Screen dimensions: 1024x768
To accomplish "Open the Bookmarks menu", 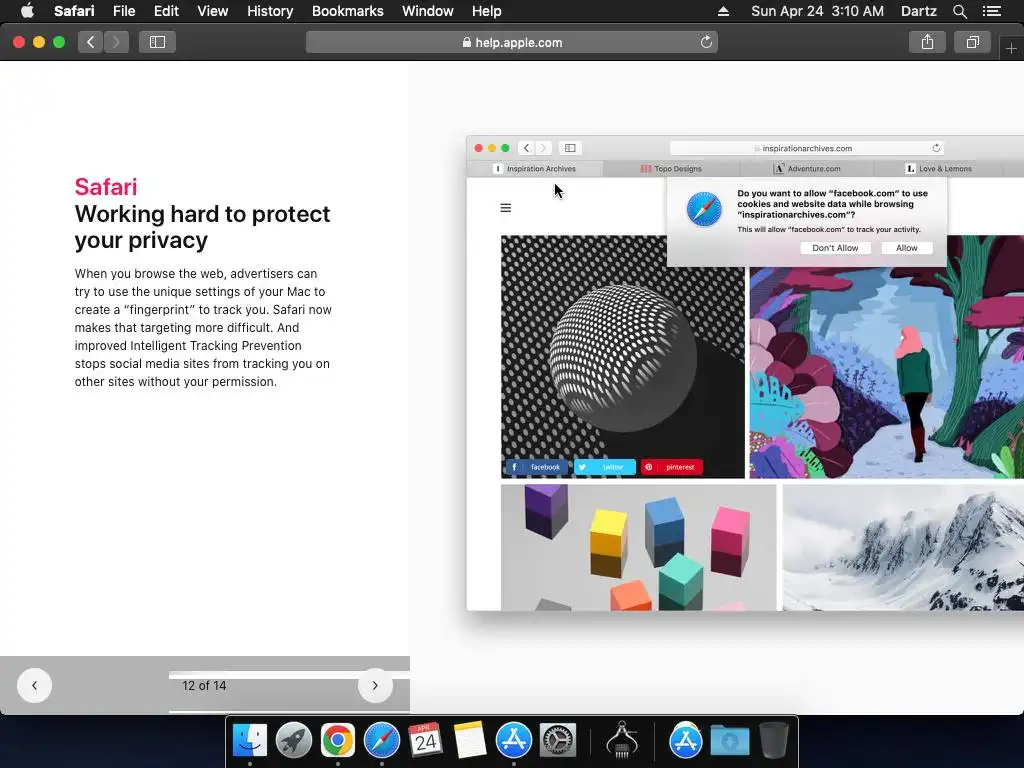I will [347, 11].
